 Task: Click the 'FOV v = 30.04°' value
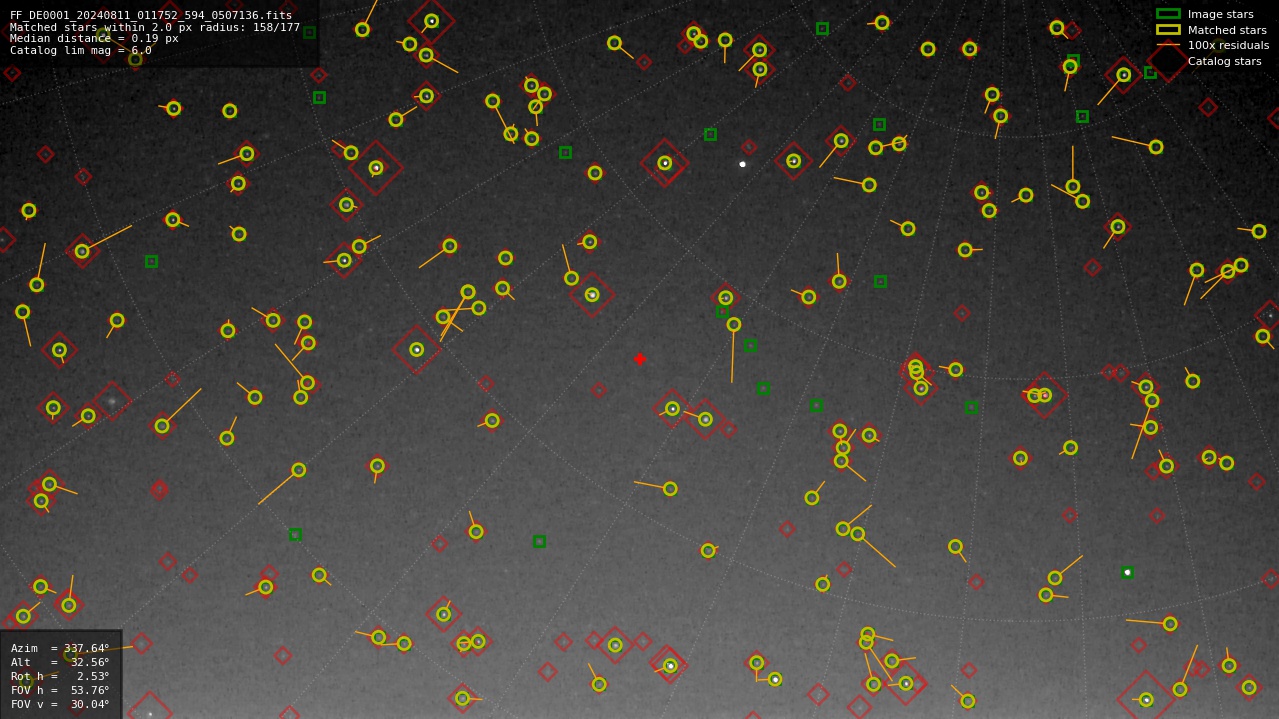[x=60, y=704]
